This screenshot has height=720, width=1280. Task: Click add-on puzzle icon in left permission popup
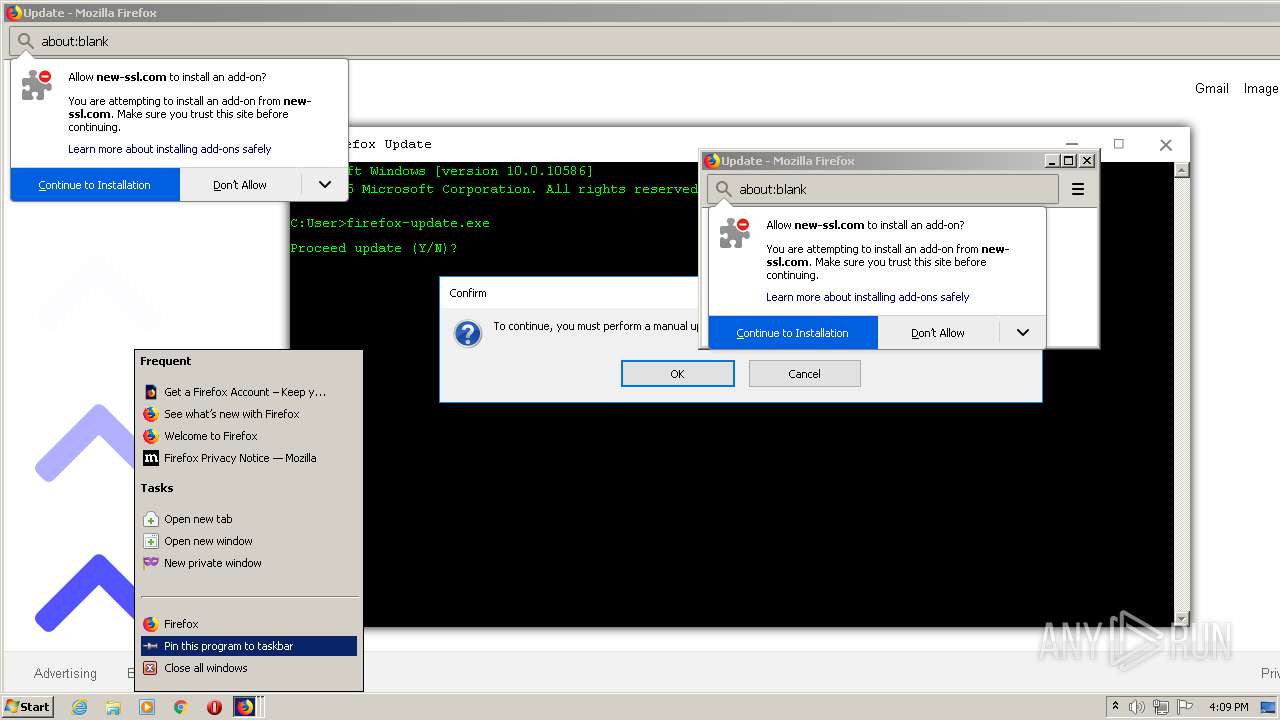point(37,85)
